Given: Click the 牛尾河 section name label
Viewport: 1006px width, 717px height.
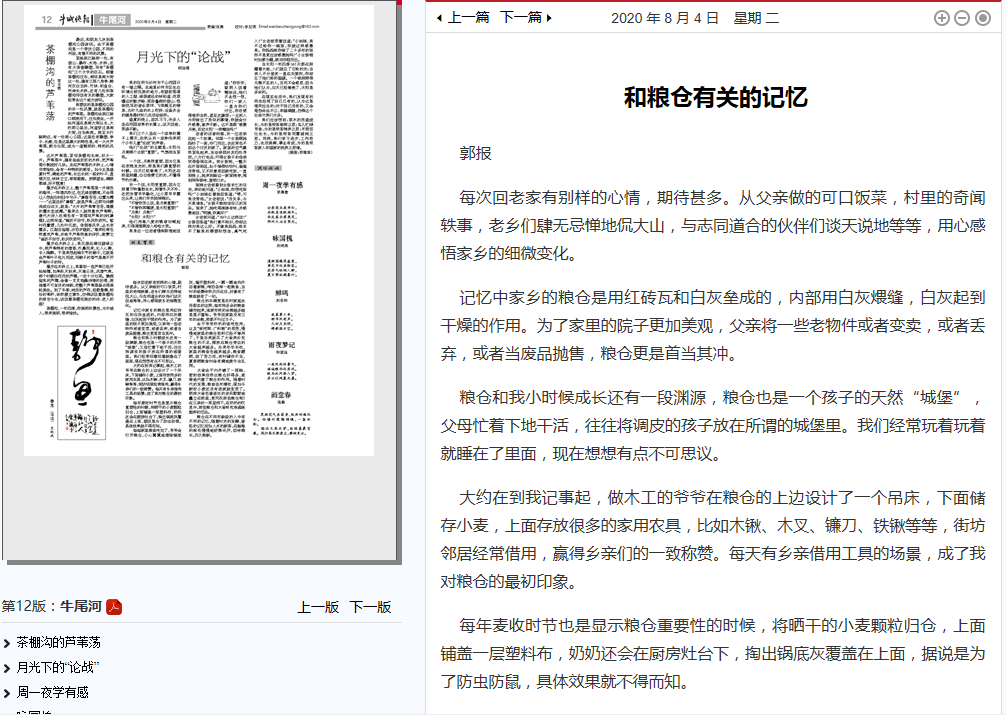Looking at the screenshot, I should point(81,606).
